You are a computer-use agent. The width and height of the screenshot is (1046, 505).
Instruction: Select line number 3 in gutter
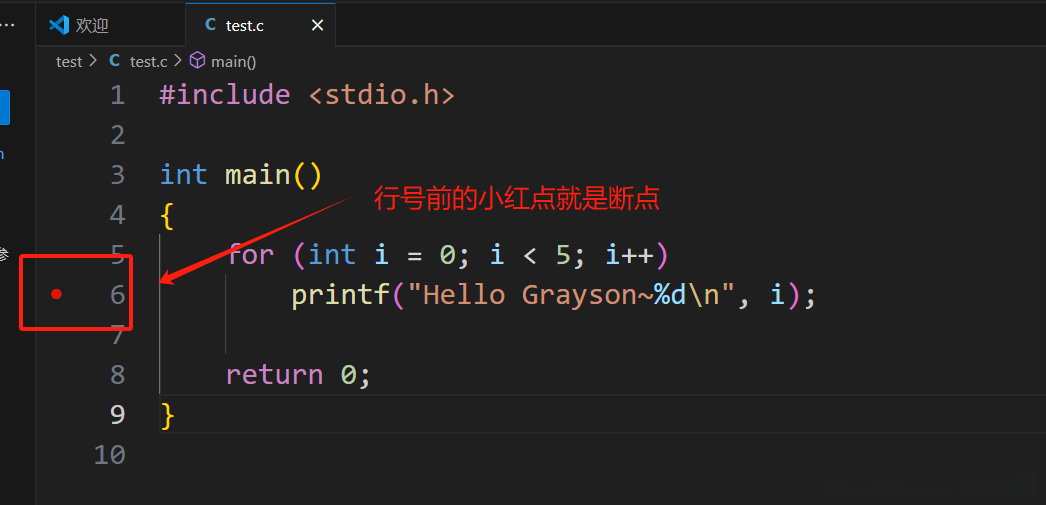pyautogui.click(x=117, y=175)
